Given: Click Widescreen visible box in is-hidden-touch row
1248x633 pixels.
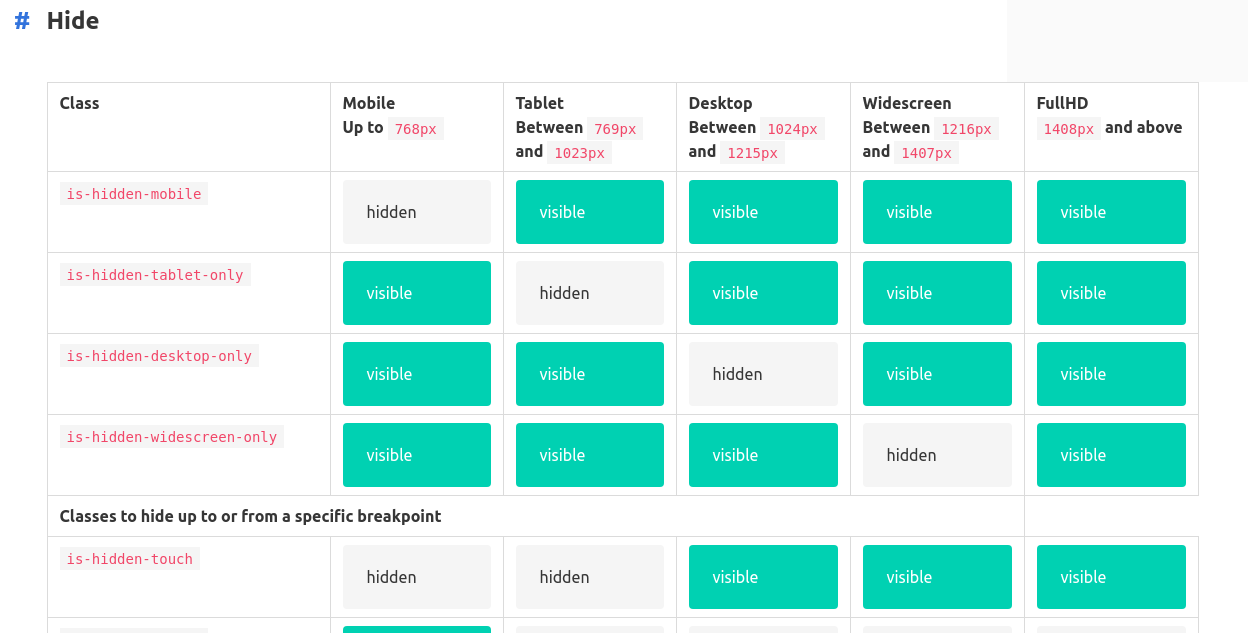Looking at the screenshot, I should click(x=936, y=577).
